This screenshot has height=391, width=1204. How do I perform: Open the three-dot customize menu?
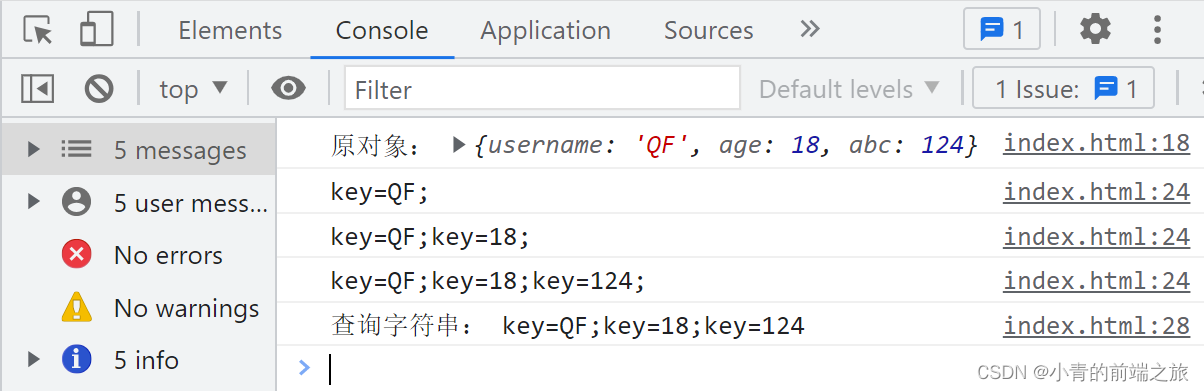coord(1157,30)
